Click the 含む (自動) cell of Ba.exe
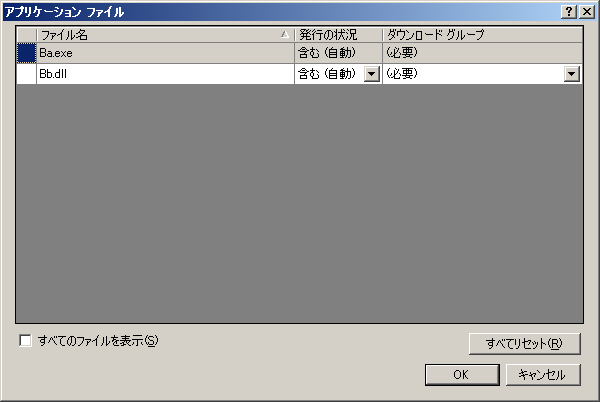 338,53
